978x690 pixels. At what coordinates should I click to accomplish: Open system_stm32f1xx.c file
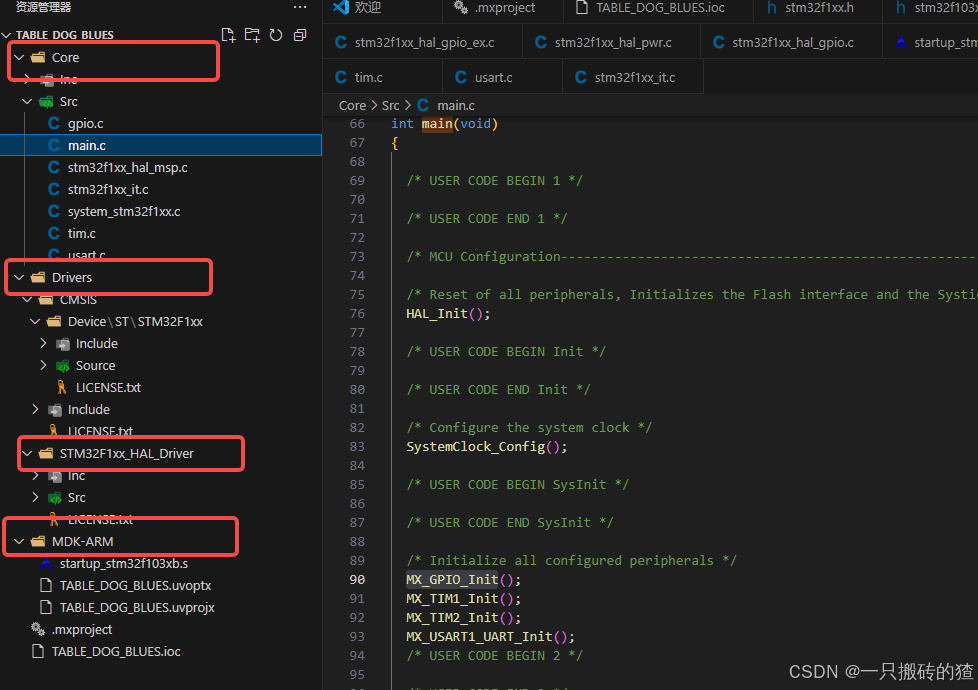124,211
